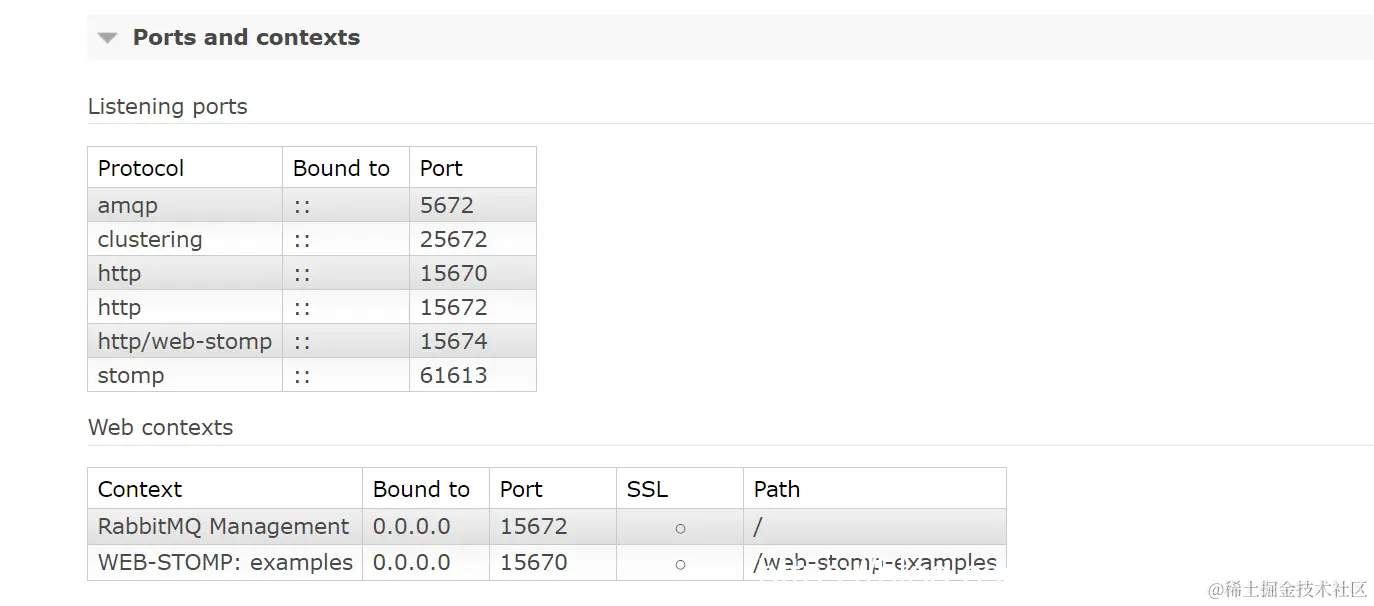The image size is (1374, 606).
Task: Select the stomp protocol row
Action: click(x=312, y=375)
